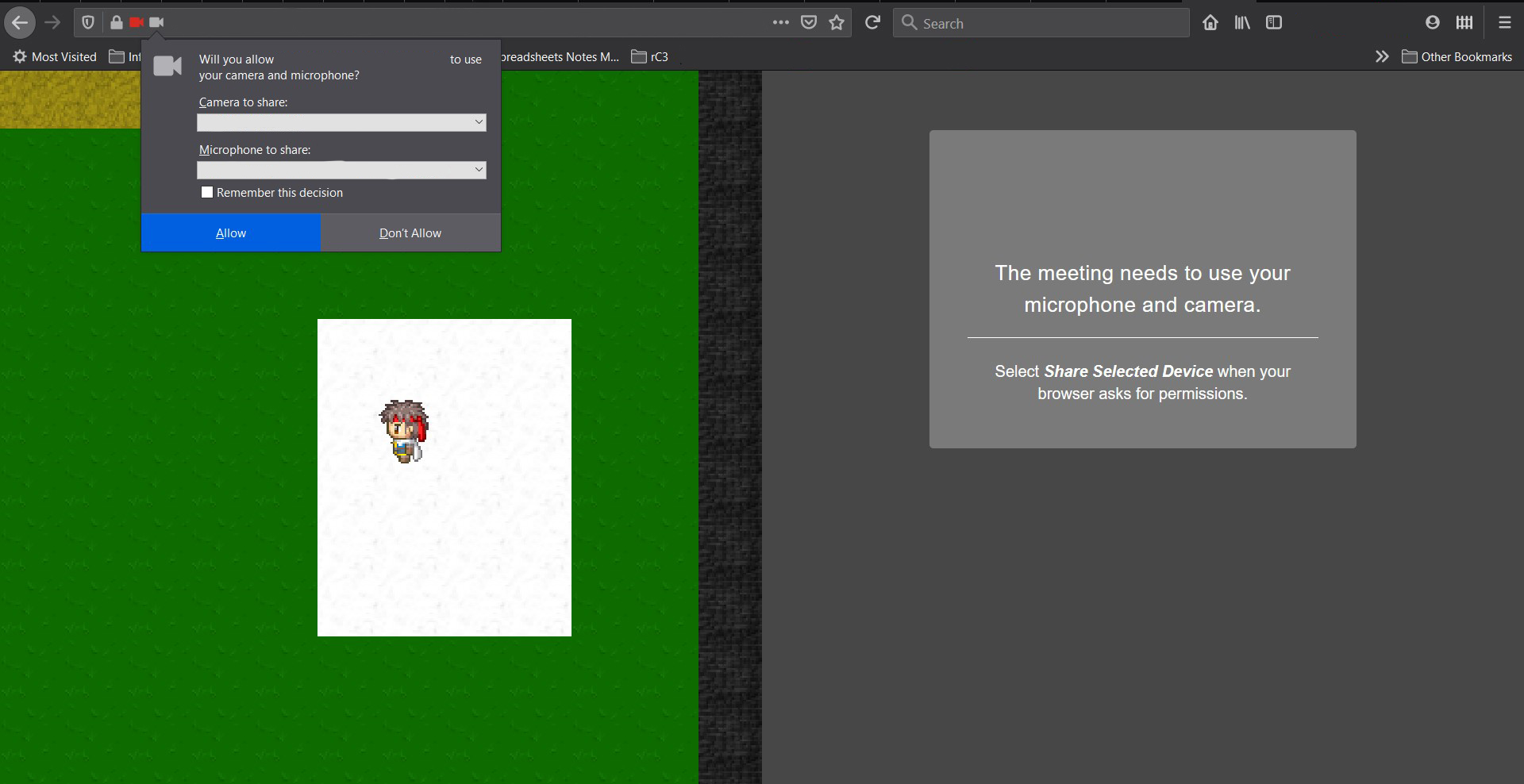The width and height of the screenshot is (1524, 784).
Task: Show more bookmarks with double chevron
Action: click(x=1382, y=57)
